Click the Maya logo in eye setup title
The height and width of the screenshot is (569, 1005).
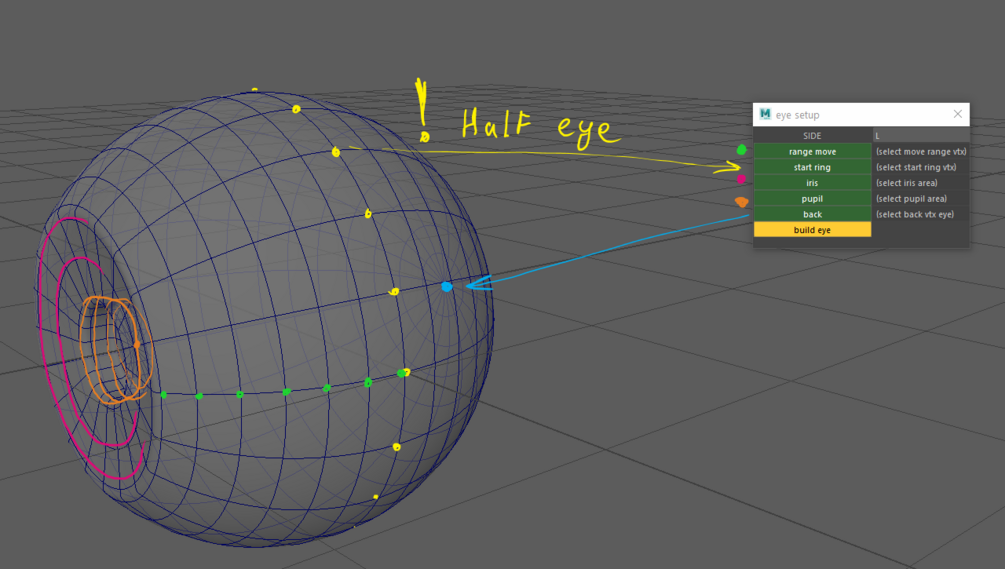[x=765, y=114]
